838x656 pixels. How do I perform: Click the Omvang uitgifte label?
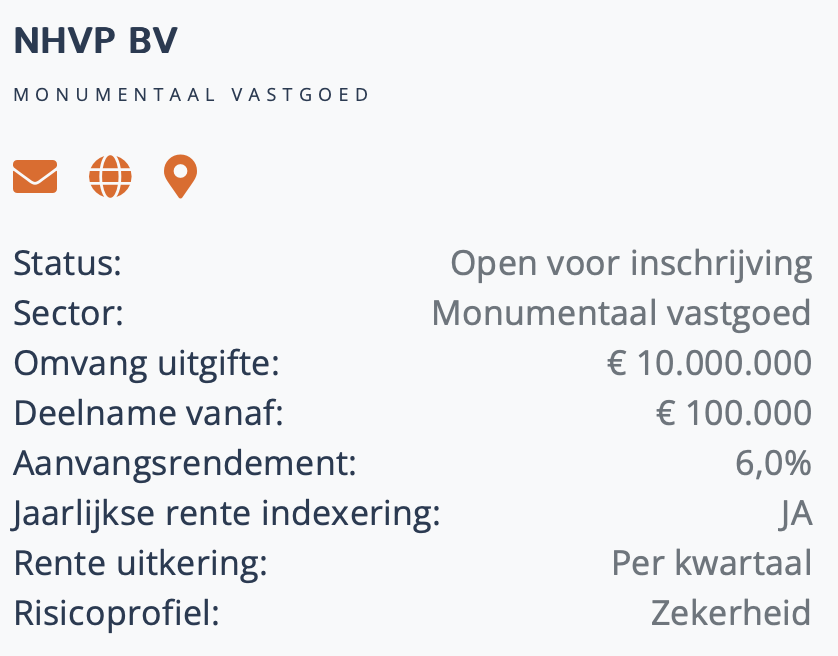click(x=146, y=364)
